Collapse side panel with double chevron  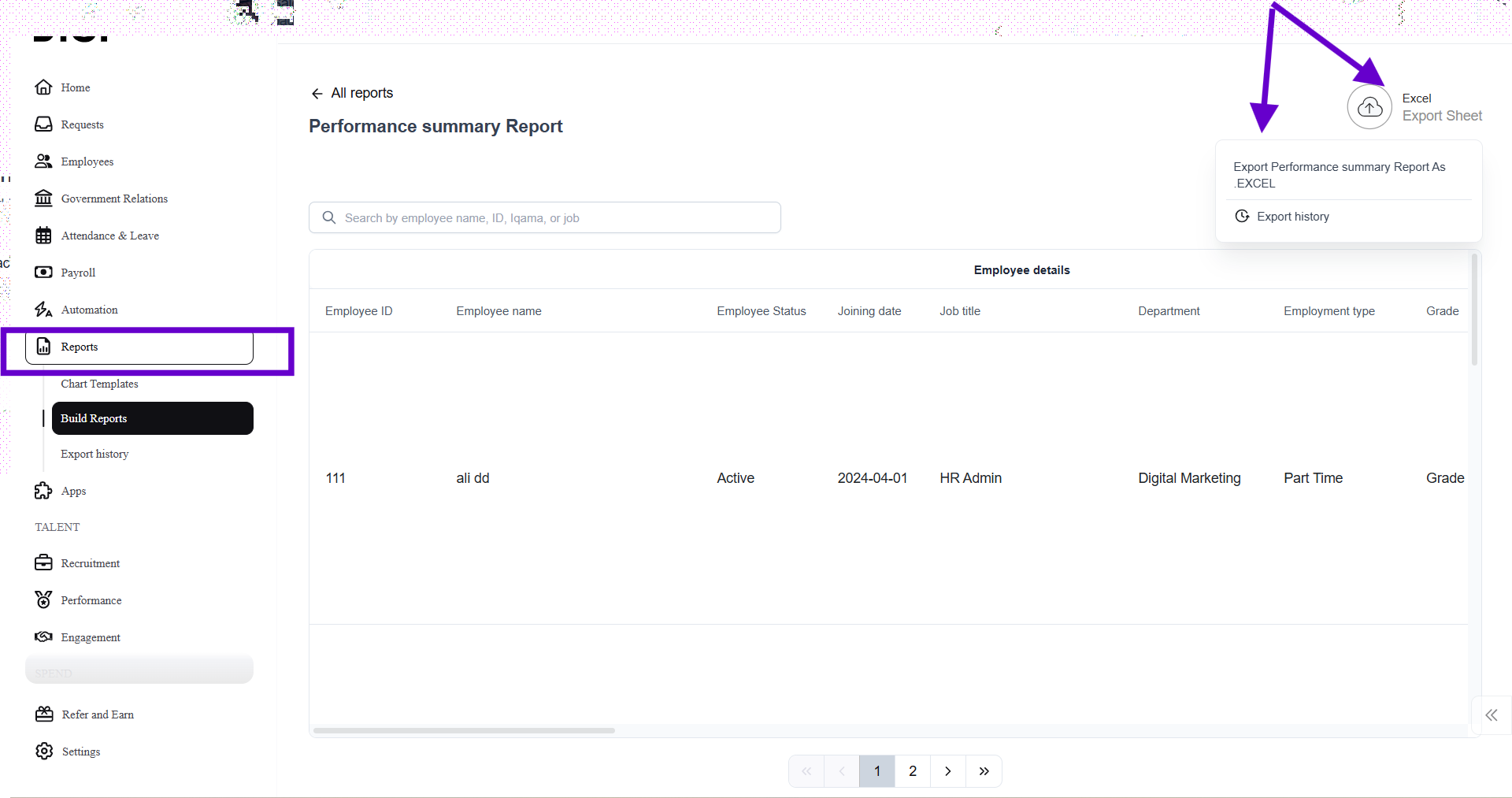coord(1491,715)
